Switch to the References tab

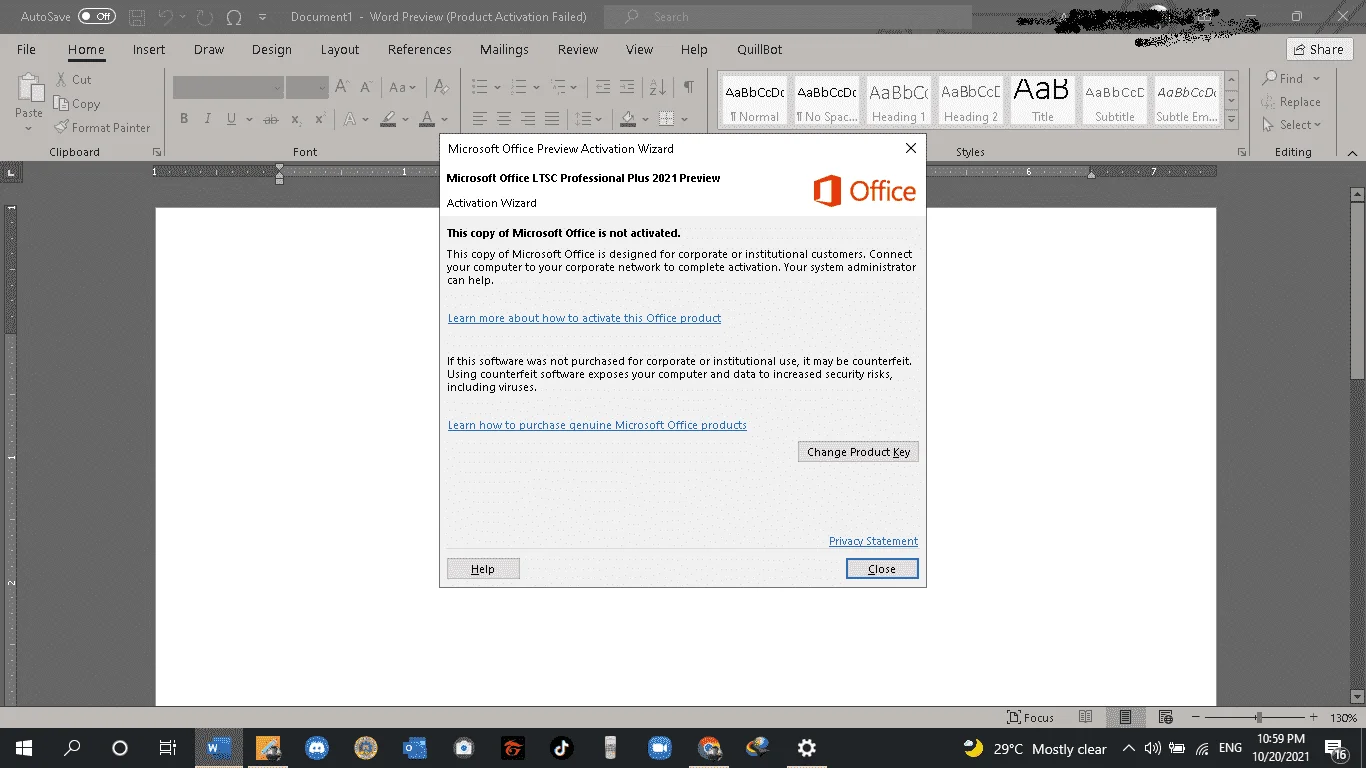420,49
